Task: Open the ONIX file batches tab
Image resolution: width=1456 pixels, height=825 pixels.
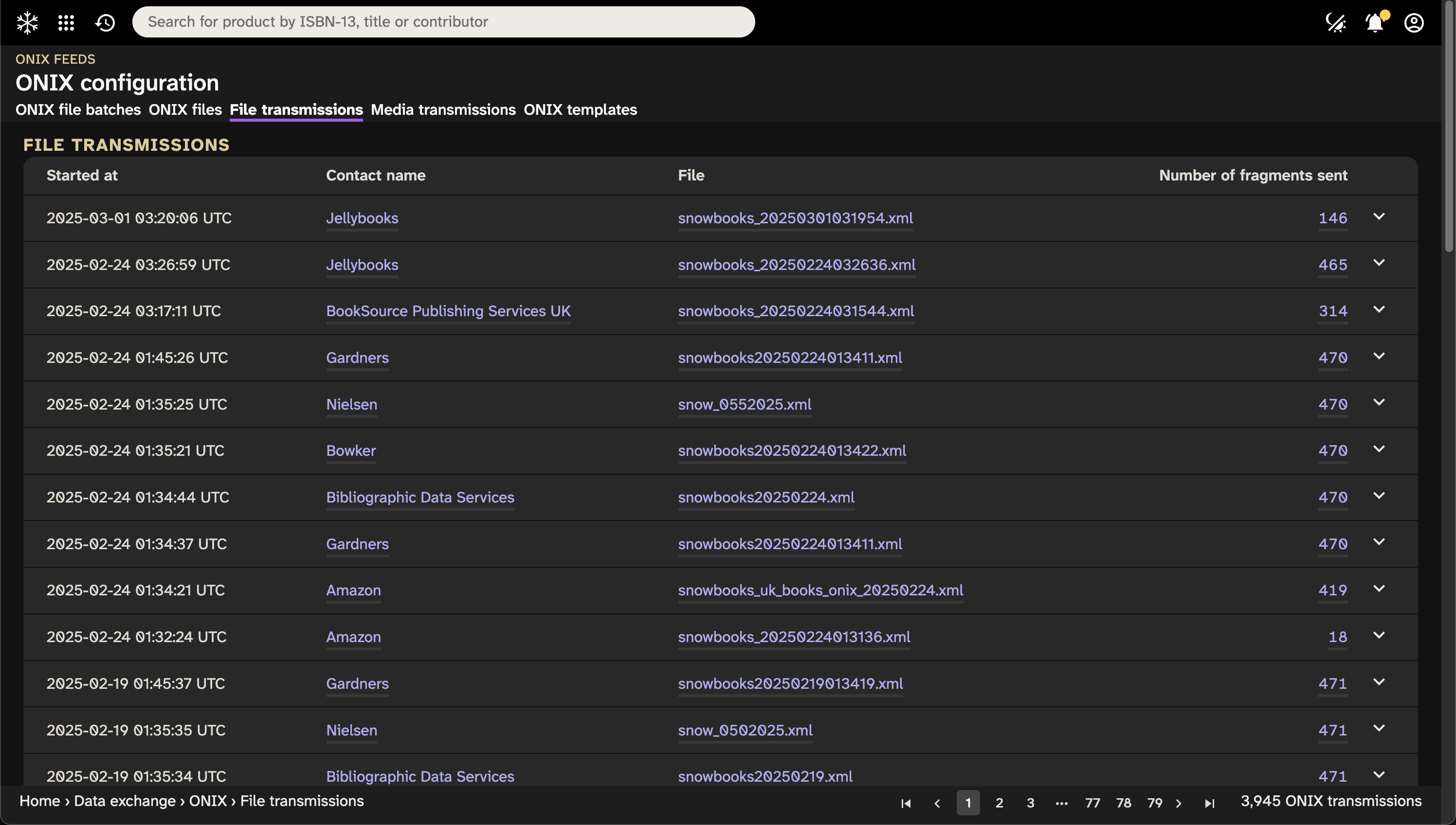Action: 78,109
